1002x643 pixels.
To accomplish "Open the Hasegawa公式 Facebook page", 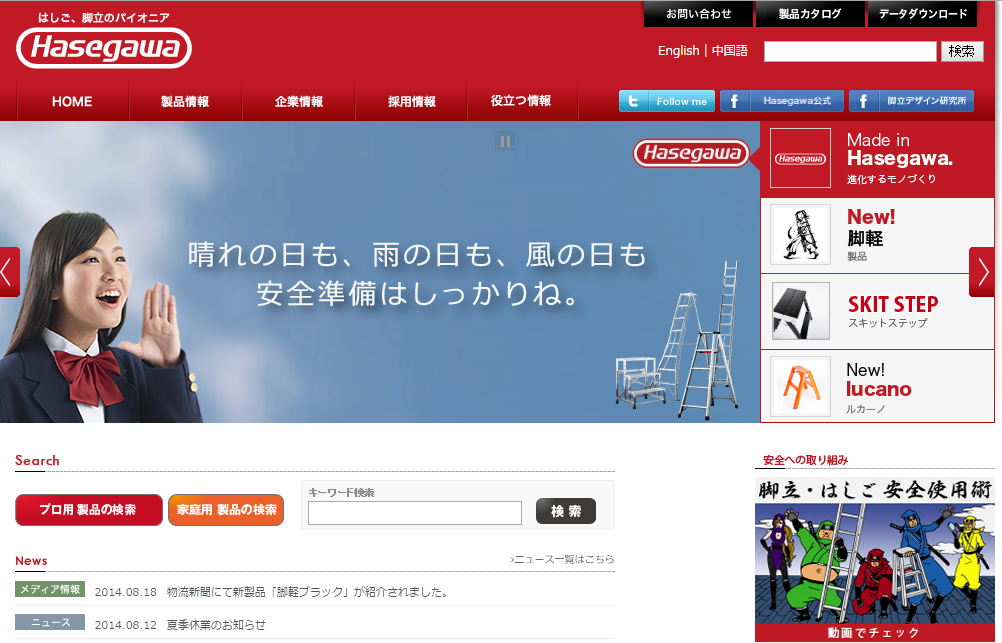I will (x=782, y=101).
